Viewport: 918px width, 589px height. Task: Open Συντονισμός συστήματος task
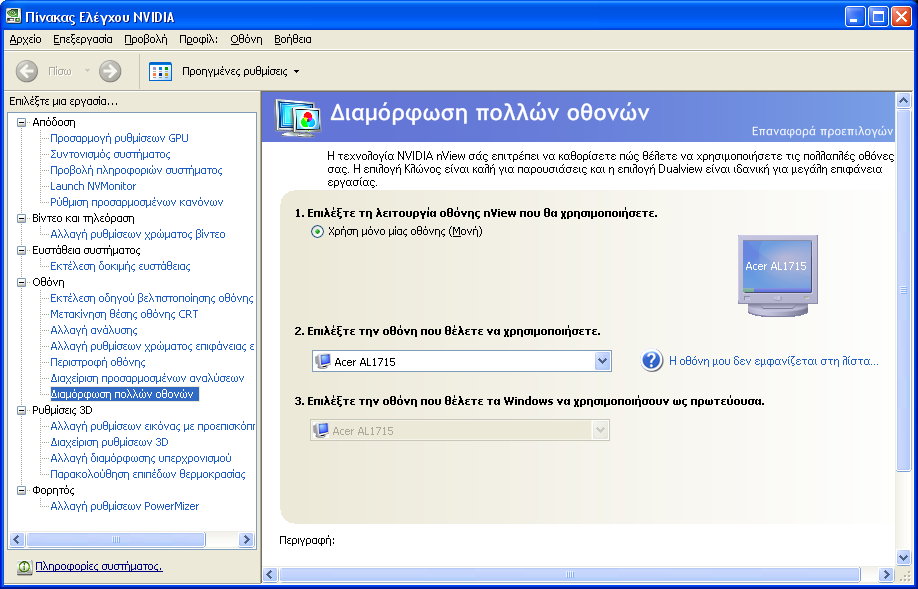110,155
